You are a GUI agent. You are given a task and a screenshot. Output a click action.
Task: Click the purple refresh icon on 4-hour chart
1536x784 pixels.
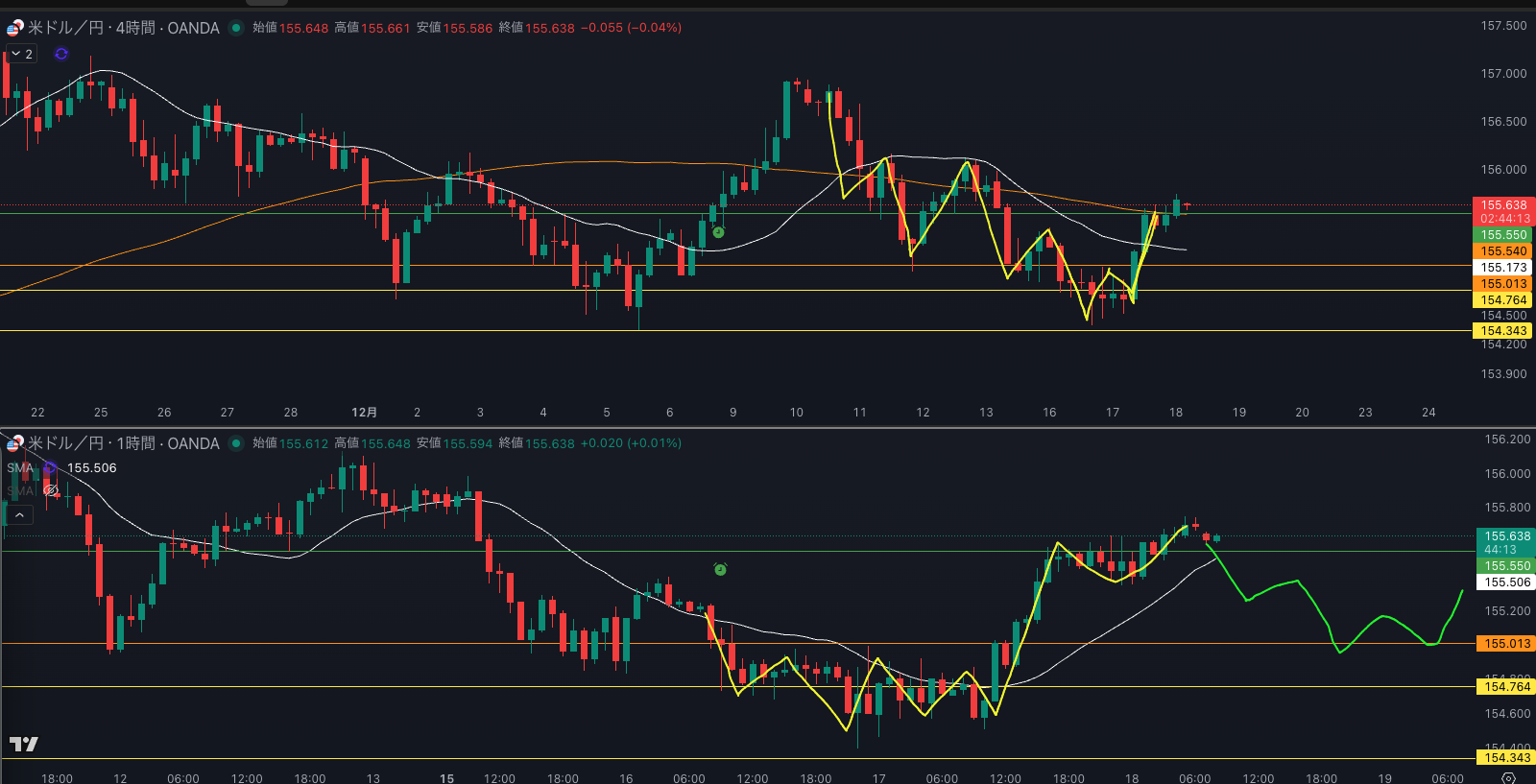coord(61,54)
